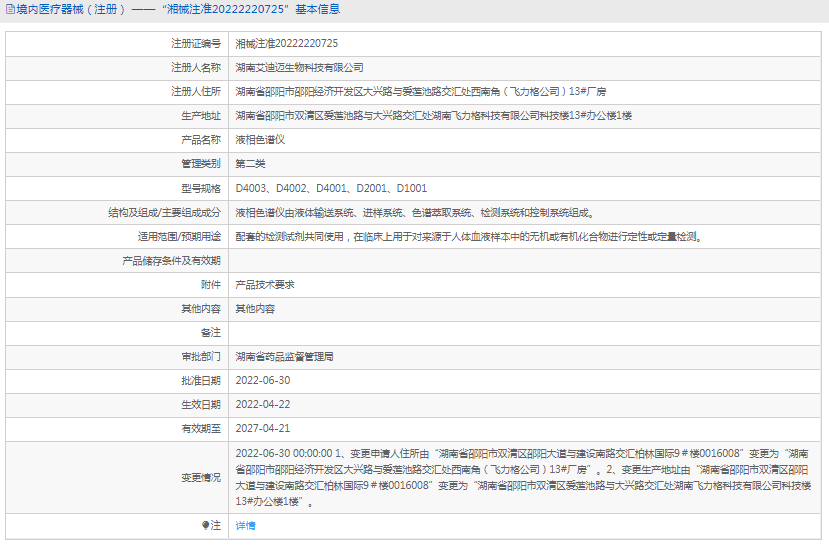Click the document icon in the header
This screenshot has width=829, height=545.
[x=10, y=10]
